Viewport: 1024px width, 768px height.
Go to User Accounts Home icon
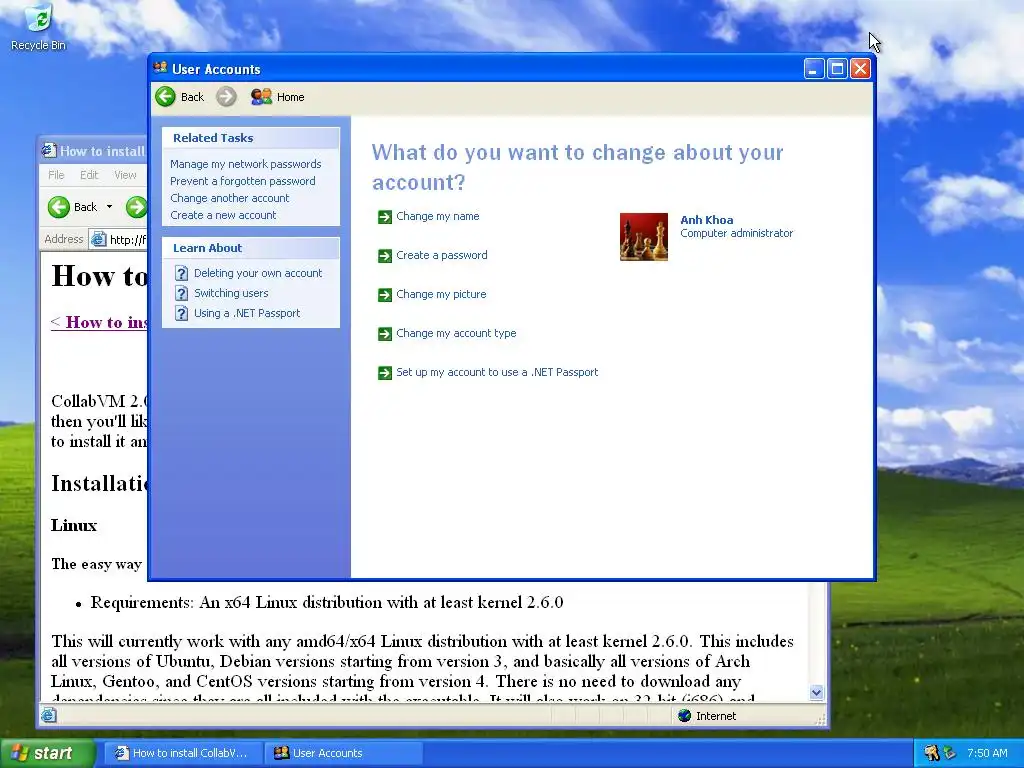click(261, 97)
